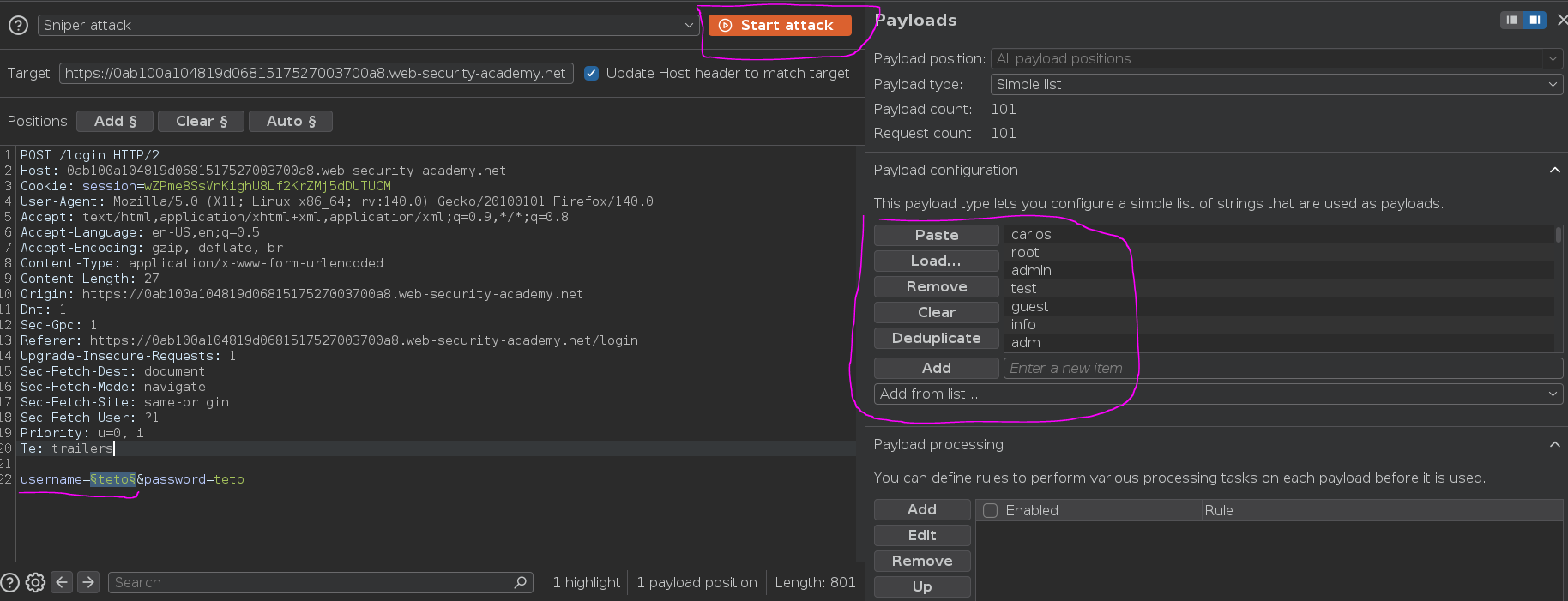Open editor settings via the gear icon

pyautogui.click(x=35, y=582)
